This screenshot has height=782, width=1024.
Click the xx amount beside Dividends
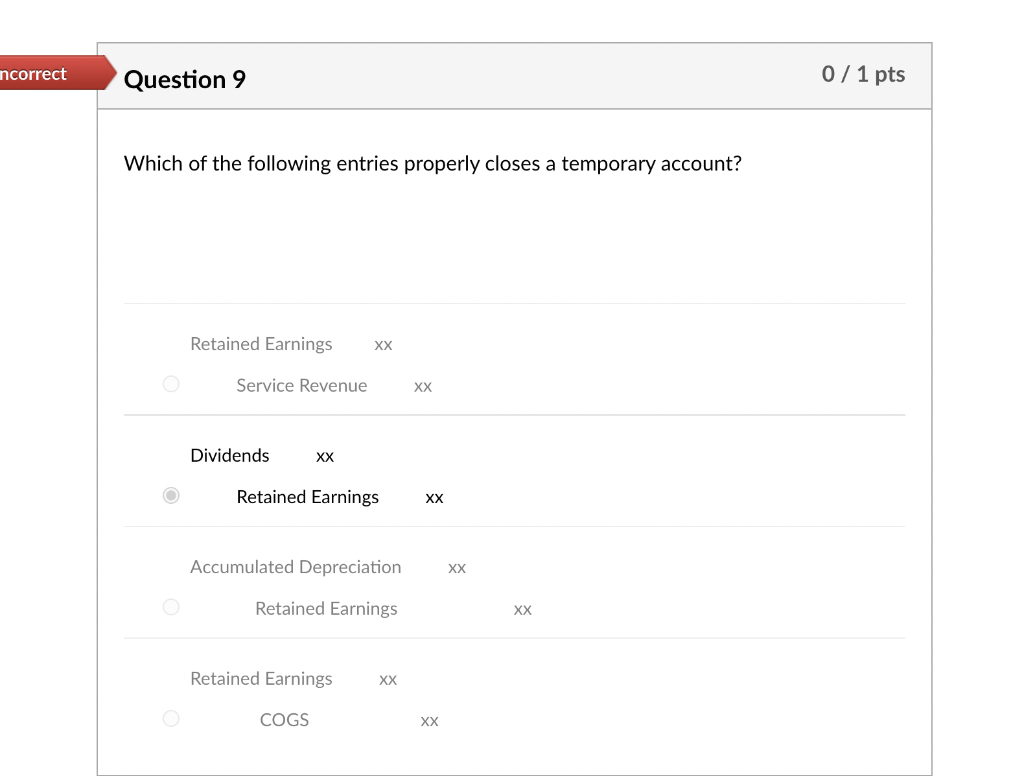point(325,457)
